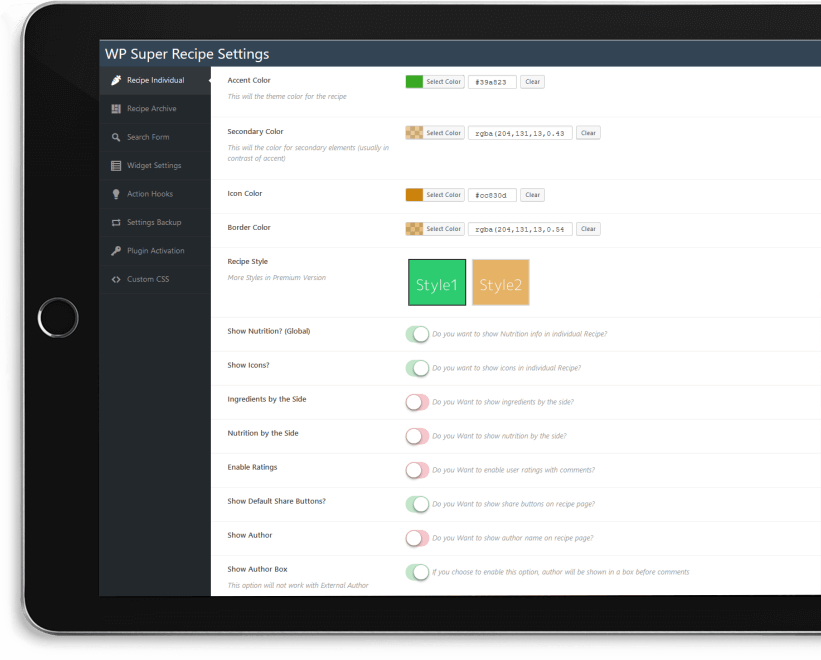The height and width of the screenshot is (660, 821).
Task: Disable the Show Nutrition (Global) toggle
Action: [417, 334]
